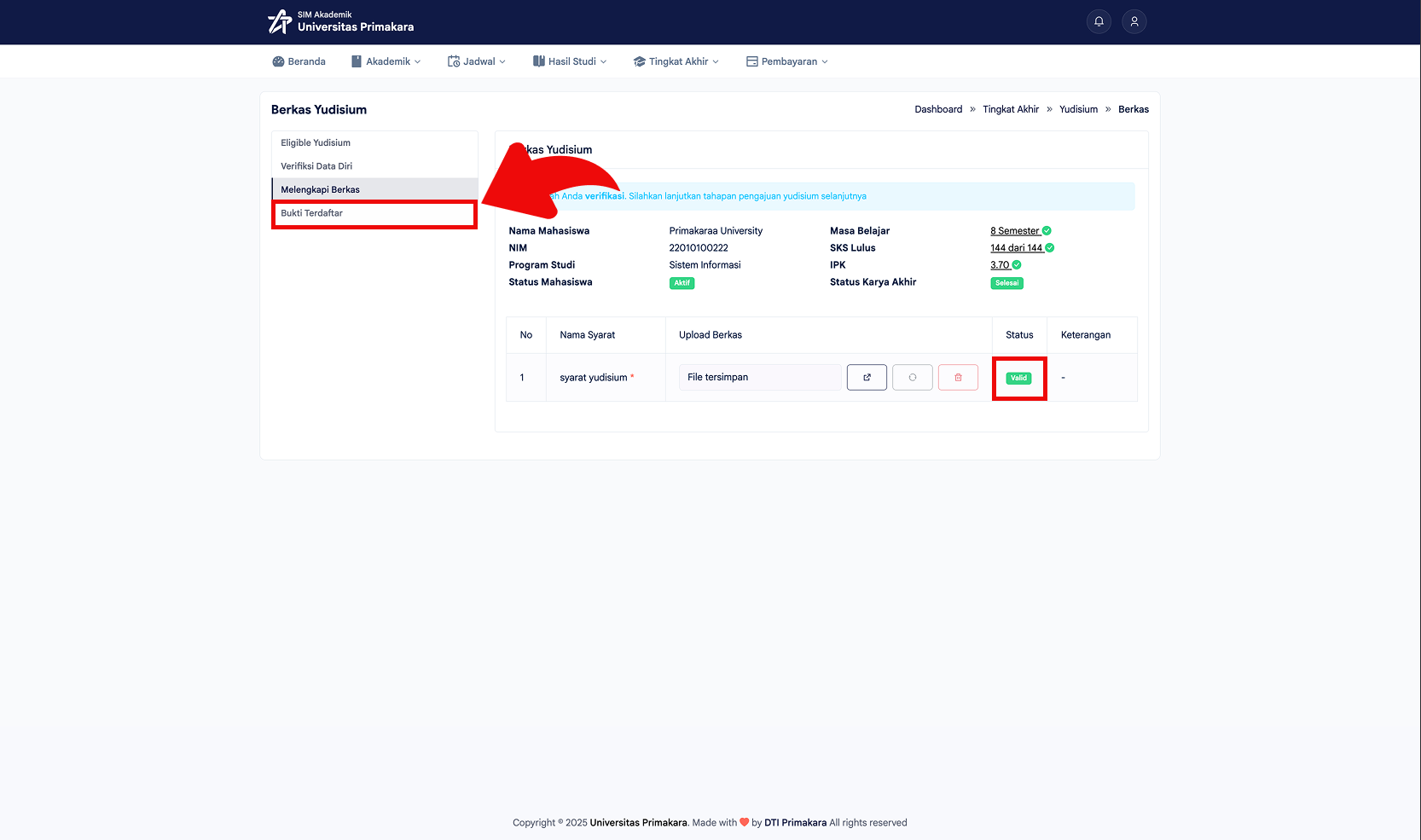Go to Beranda in the top menu

[299, 61]
